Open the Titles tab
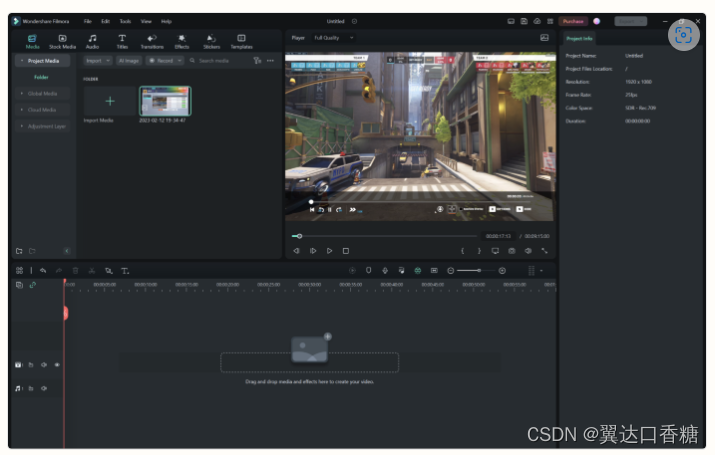Image resolution: width=715 pixels, height=455 pixels. click(122, 41)
